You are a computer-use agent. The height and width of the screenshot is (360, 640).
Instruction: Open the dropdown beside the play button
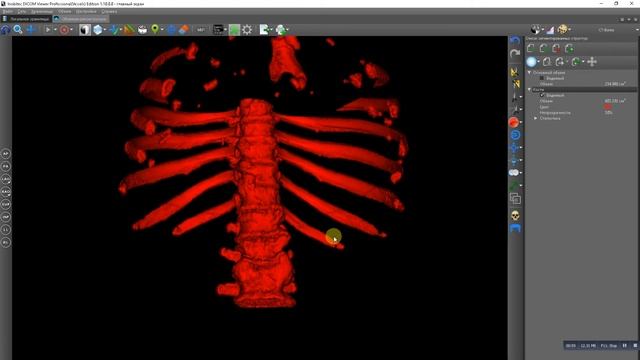(55, 29)
